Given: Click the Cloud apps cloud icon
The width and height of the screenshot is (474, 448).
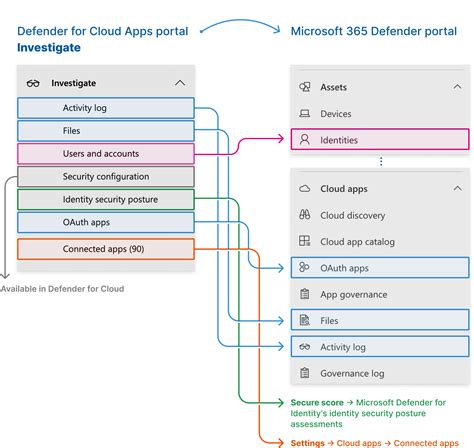Looking at the screenshot, I should [x=304, y=189].
